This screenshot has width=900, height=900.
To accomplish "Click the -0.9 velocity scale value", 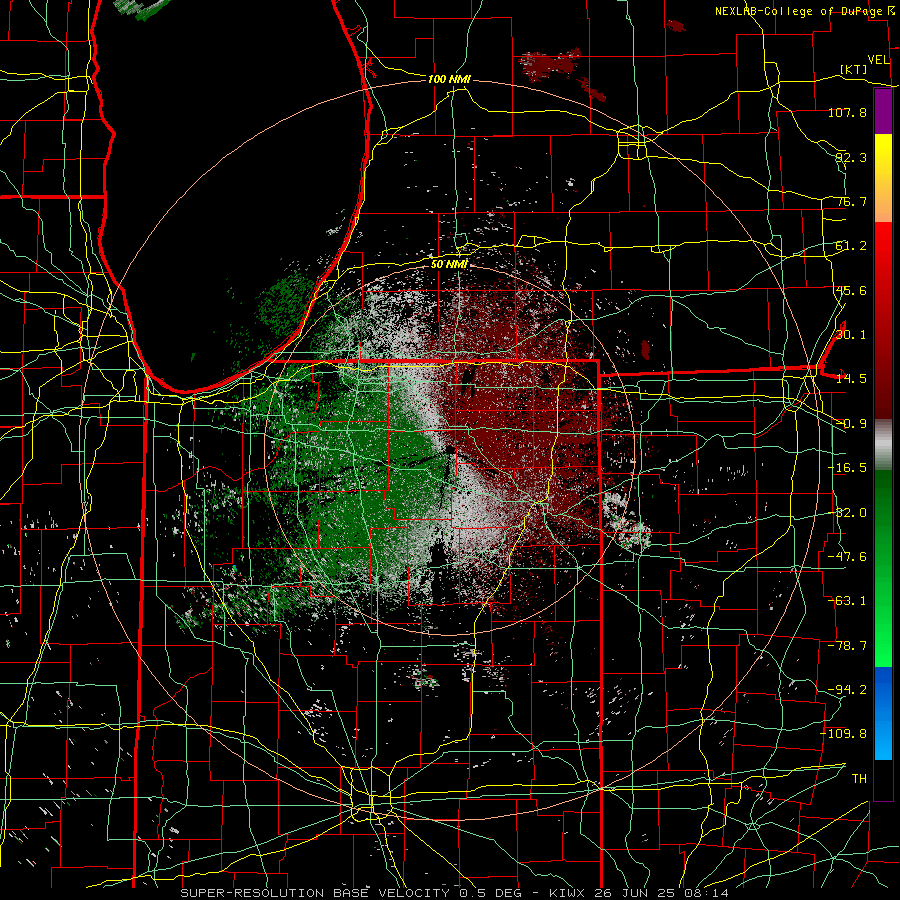I will click(x=851, y=424).
